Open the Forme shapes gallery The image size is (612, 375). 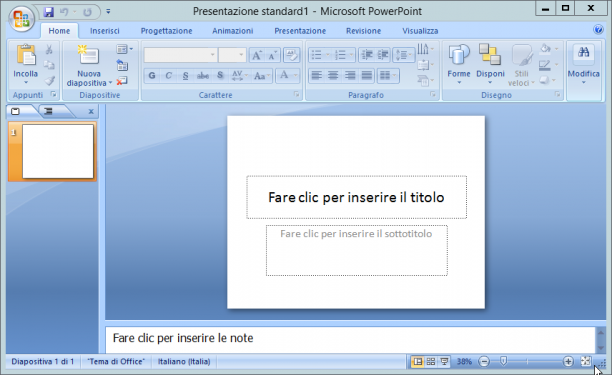click(x=459, y=64)
